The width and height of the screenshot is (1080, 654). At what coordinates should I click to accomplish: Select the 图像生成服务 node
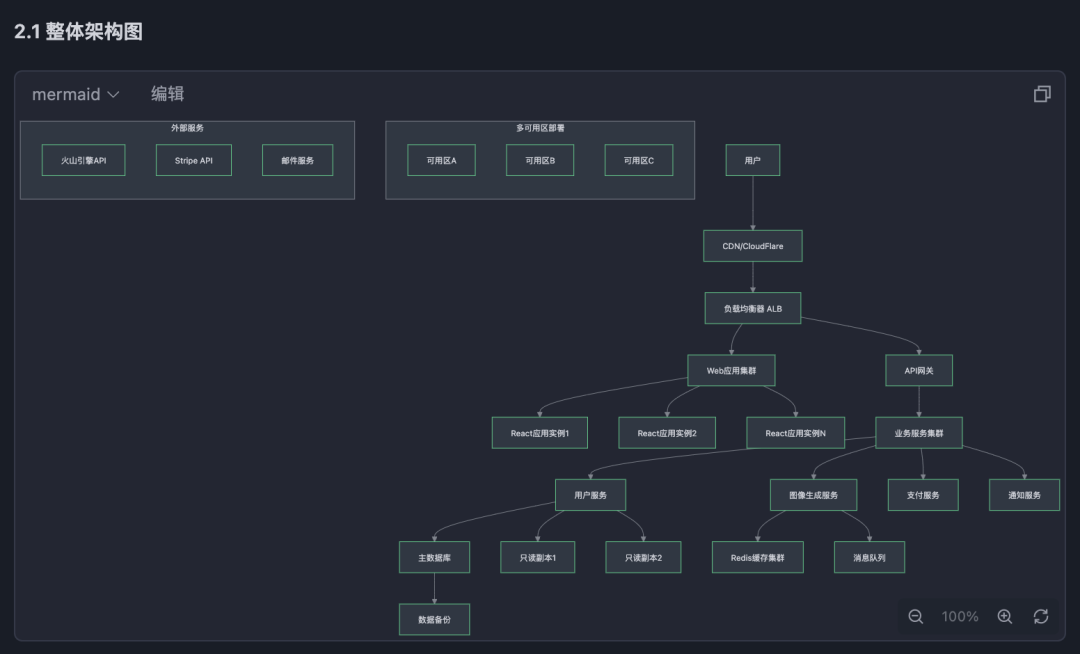(x=813, y=495)
